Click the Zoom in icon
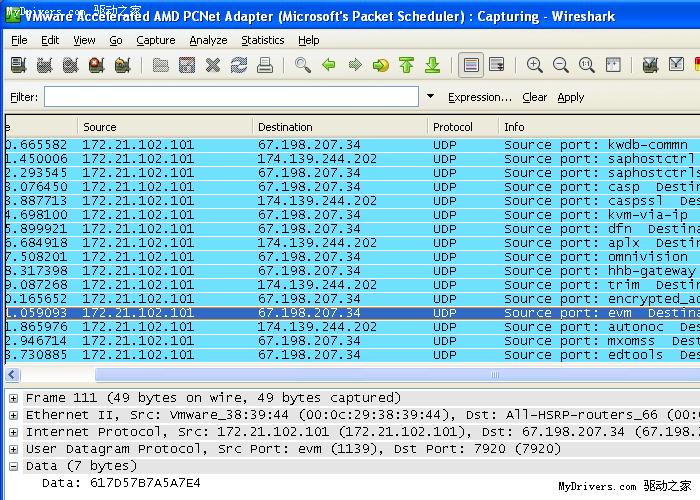The height and width of the screenshot is (500, 700). [535, 66]
